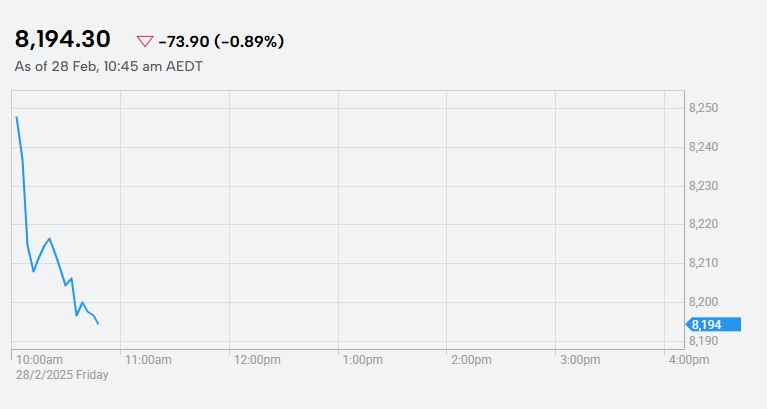Click the 8,240 price axis label
The image size is (767, 409).
[703, 147]
